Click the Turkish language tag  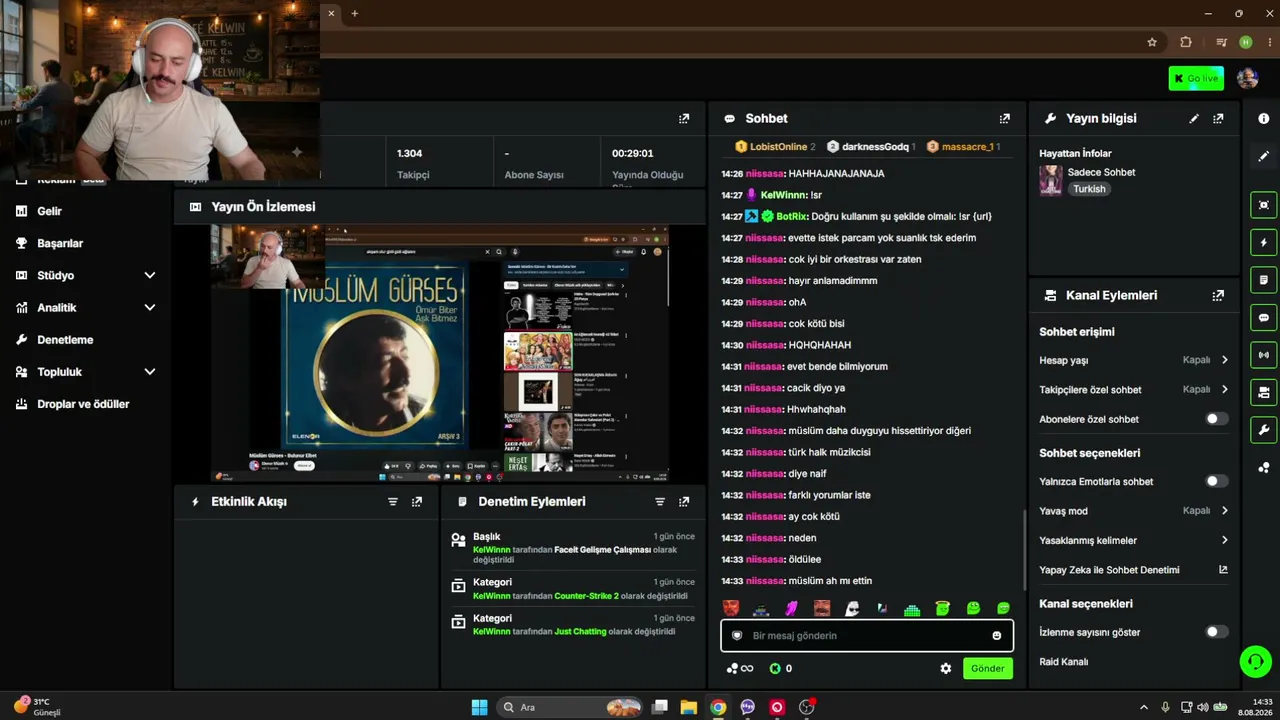point(1089,189)
